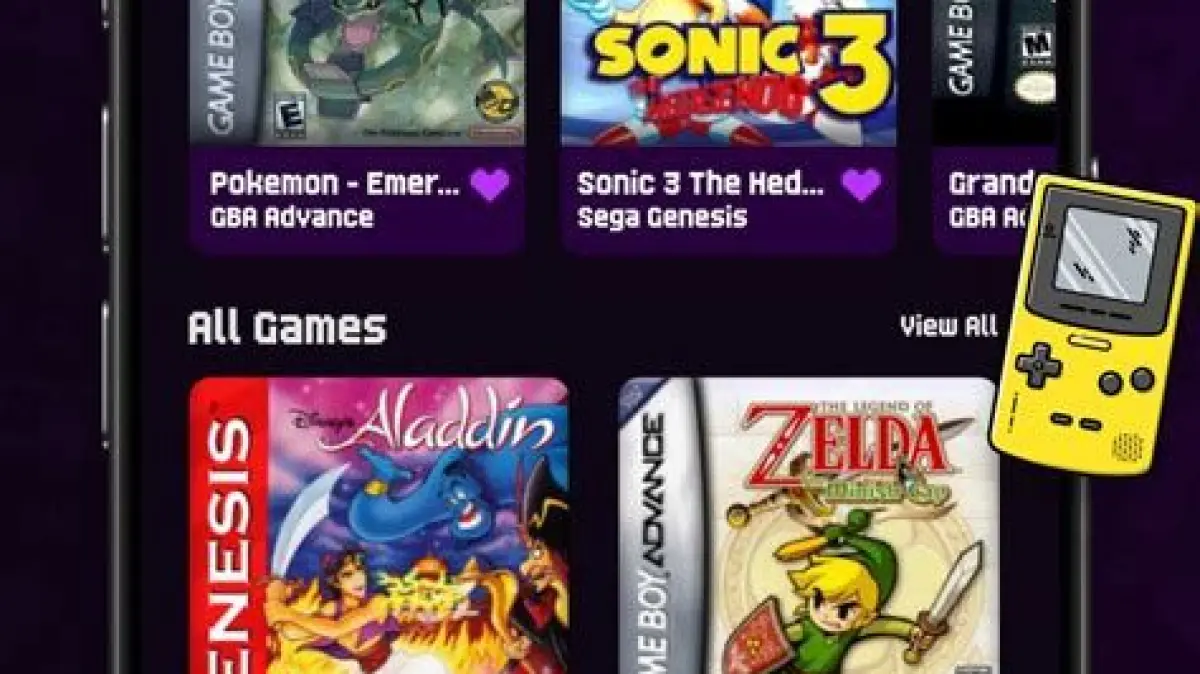Select the Pokemon - Emer... title text
The image size is (1200, 674).
[x=335, y=184]
